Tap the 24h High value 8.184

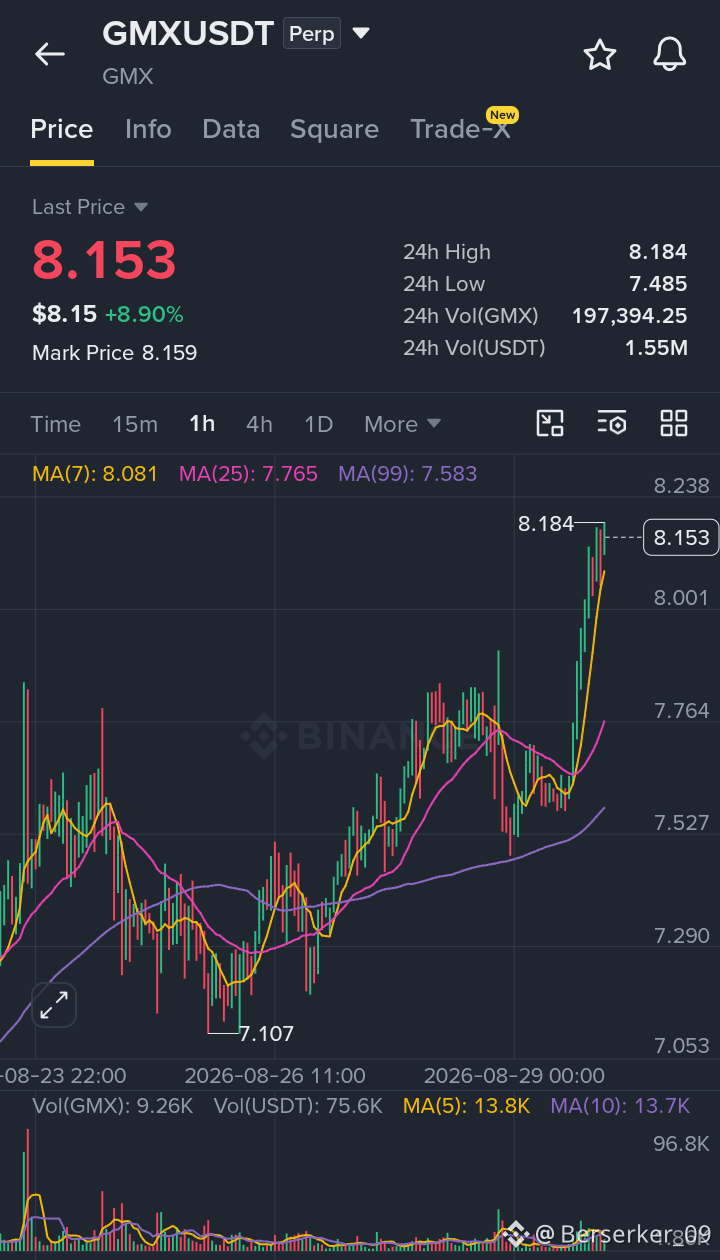click(x=658, y=252)
